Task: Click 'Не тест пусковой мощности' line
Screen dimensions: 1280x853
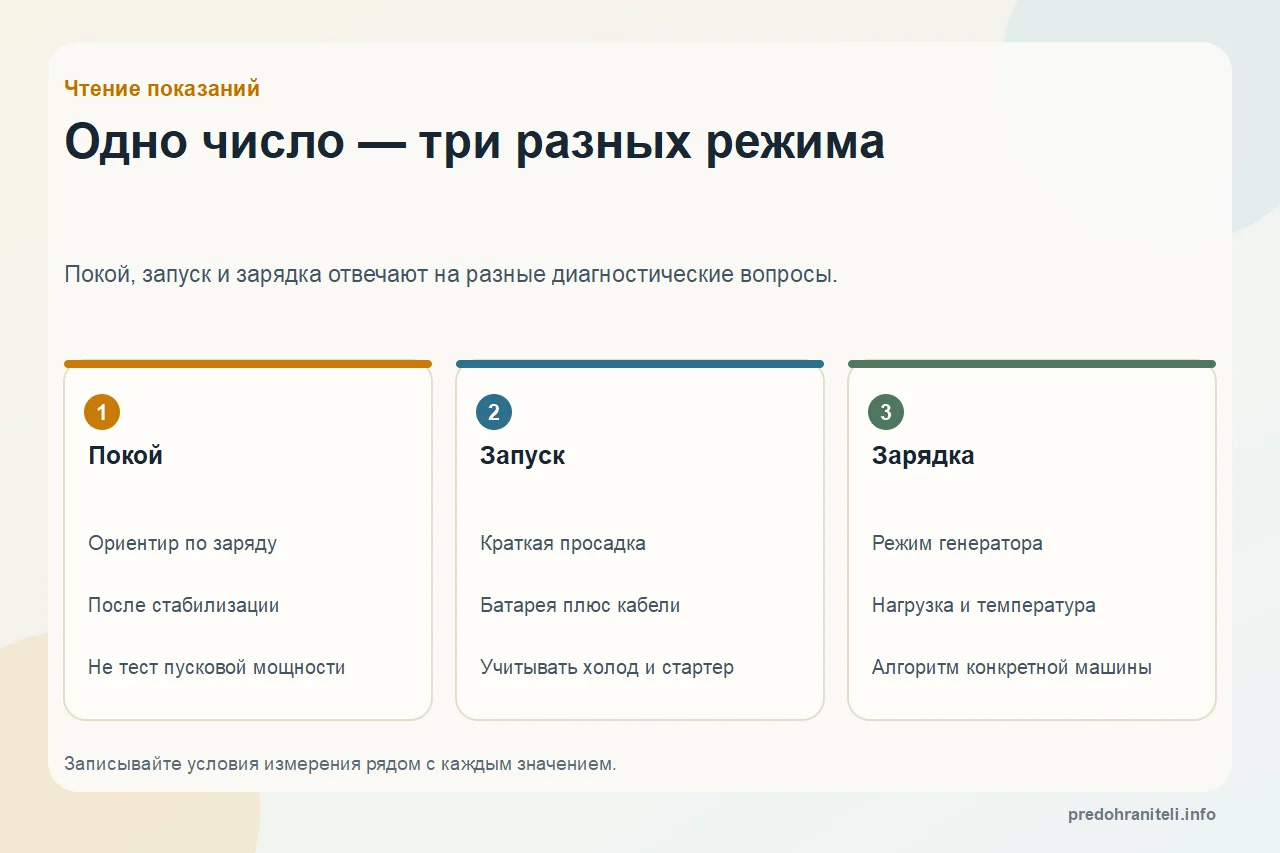Action: [x=216, y=668]
